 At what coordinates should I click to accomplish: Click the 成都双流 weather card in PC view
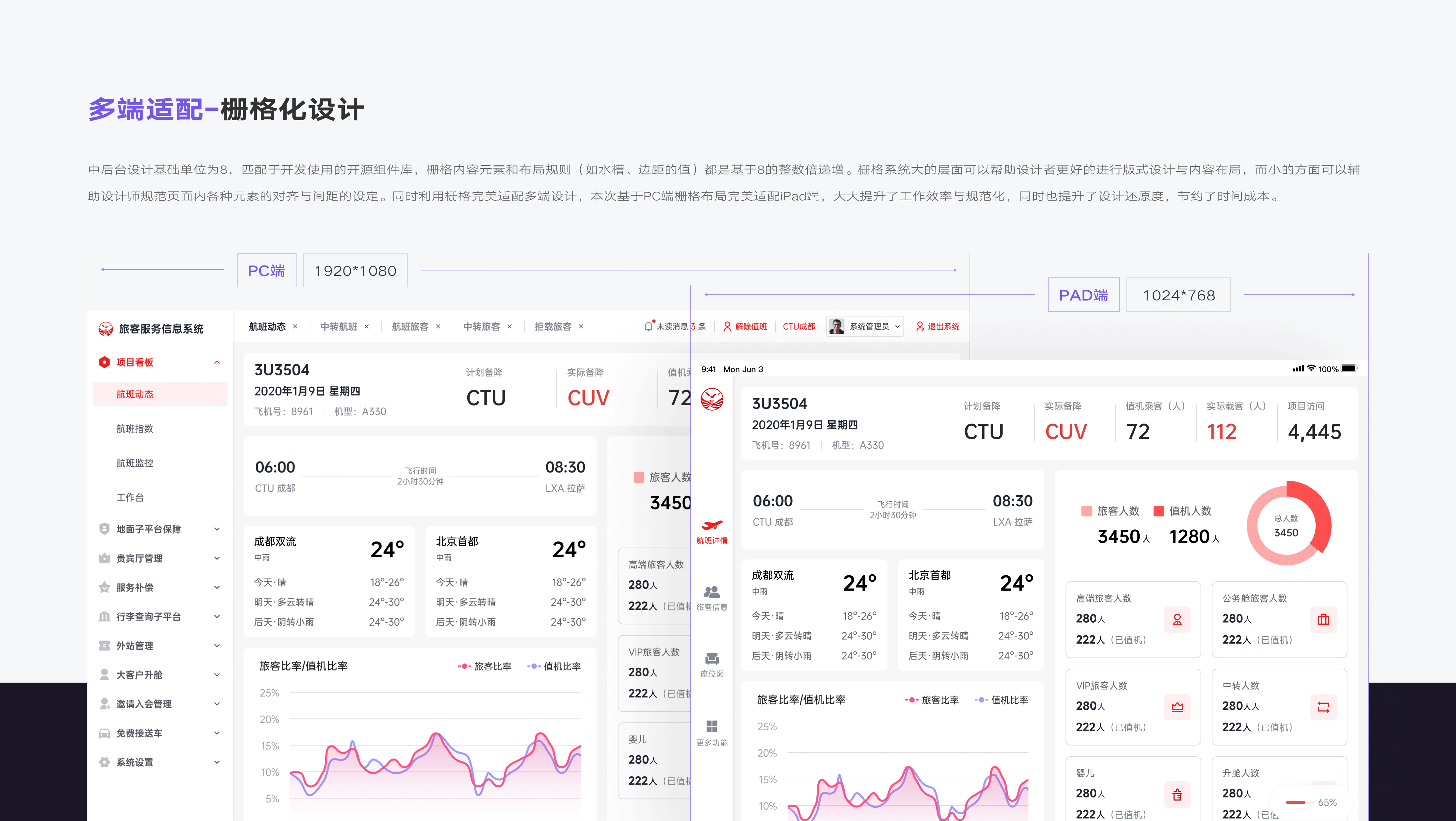point(329,581)
